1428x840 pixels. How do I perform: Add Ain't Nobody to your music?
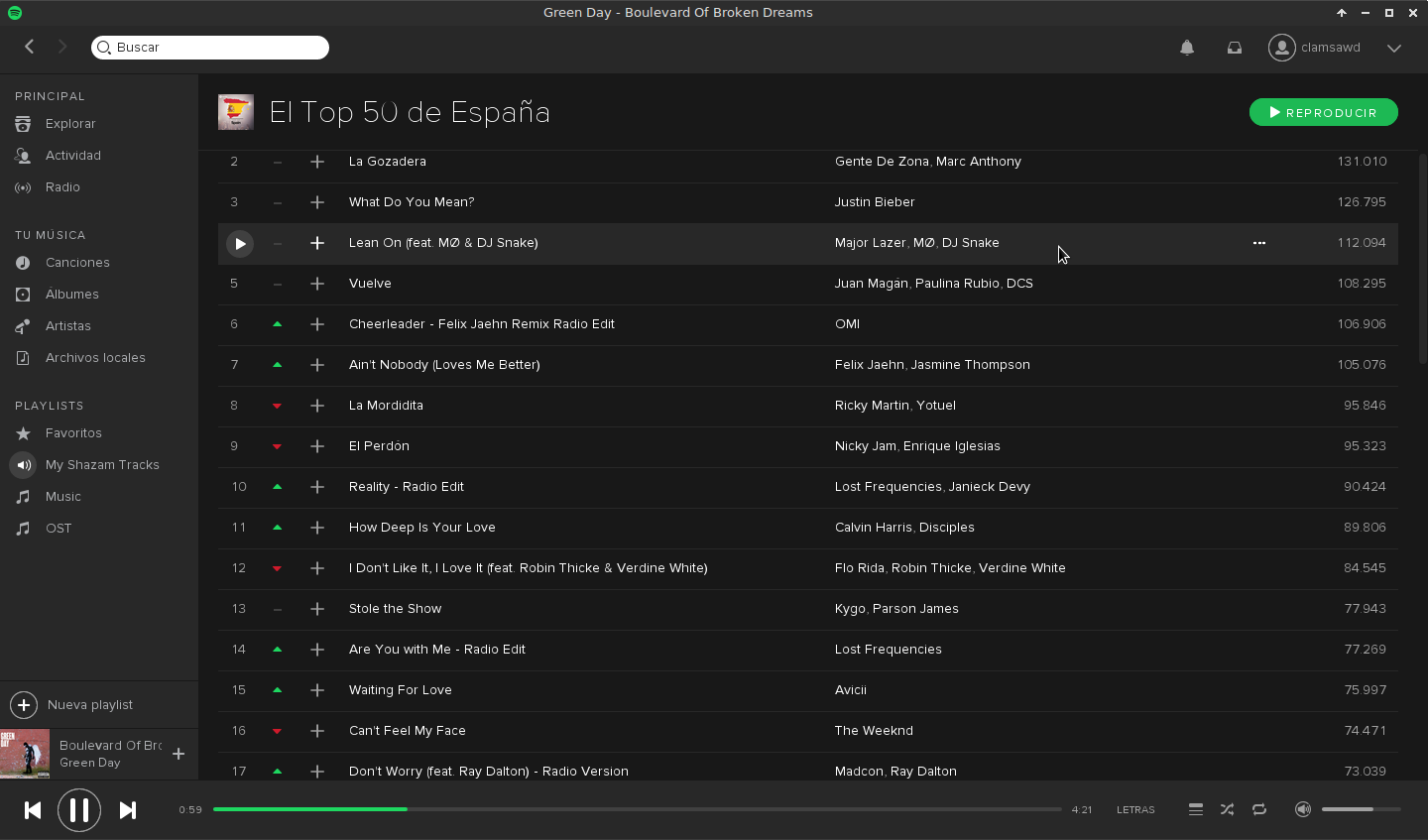317,365
